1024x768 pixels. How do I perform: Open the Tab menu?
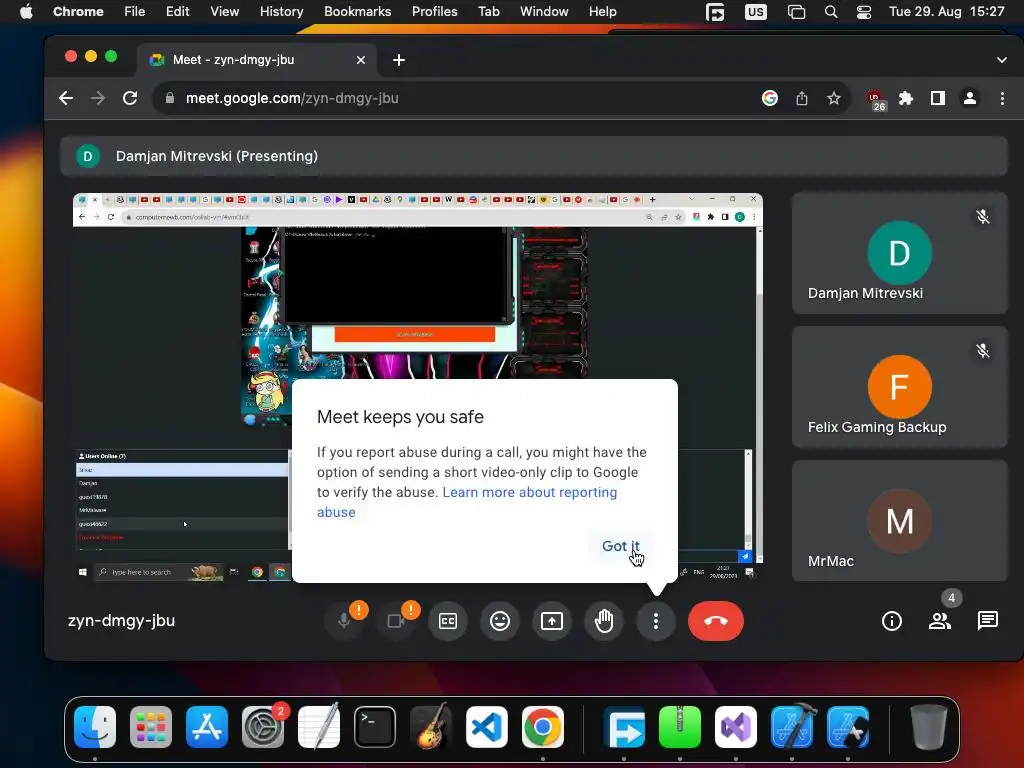tap(488, 12)
